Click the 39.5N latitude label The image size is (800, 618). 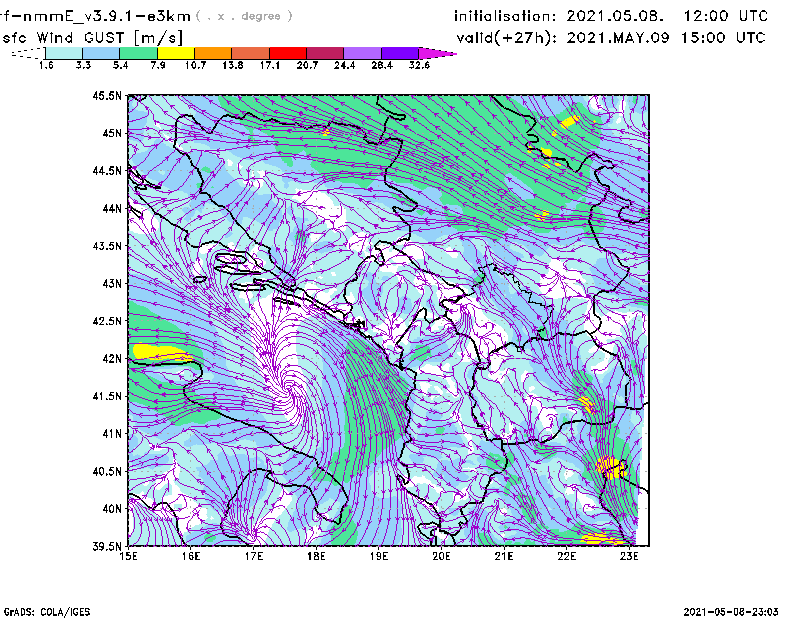pyautogui.click(x=107, y=547)
